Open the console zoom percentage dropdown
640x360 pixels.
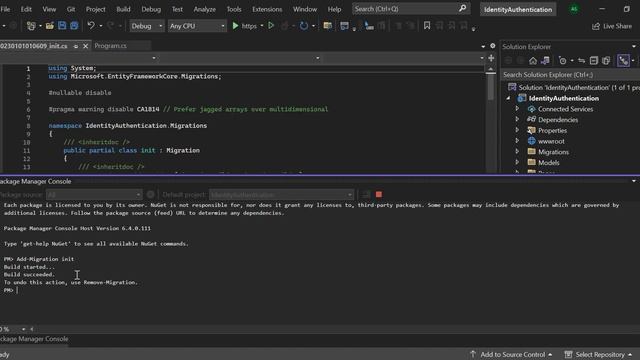23,329
